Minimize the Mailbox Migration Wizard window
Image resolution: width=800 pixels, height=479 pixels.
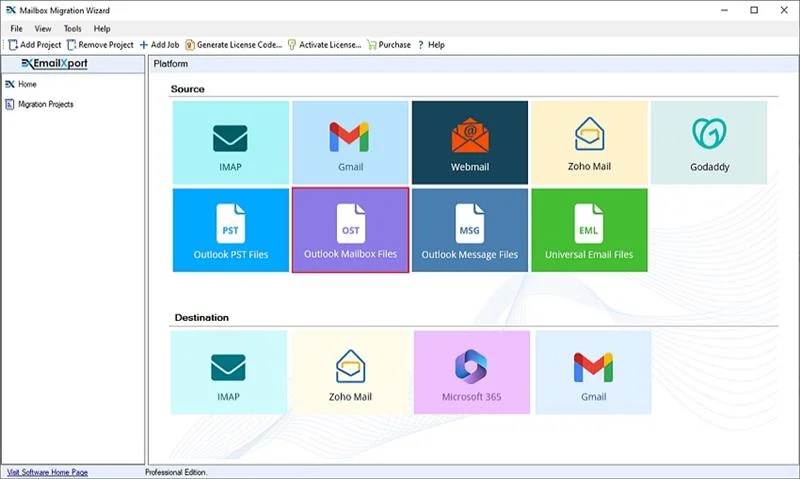724,10
